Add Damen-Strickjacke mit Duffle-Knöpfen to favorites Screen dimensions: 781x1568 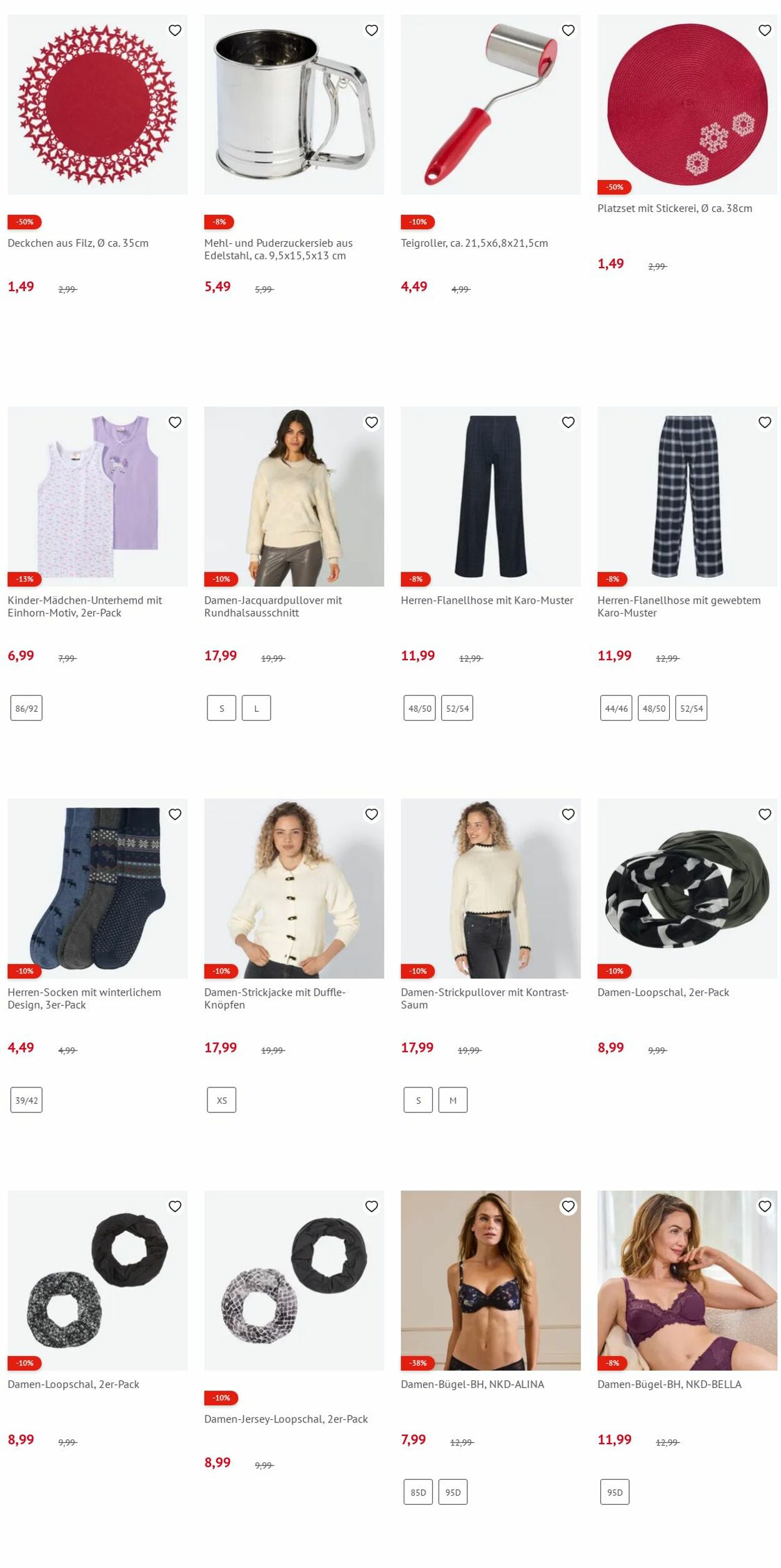[x=372, y=814]
